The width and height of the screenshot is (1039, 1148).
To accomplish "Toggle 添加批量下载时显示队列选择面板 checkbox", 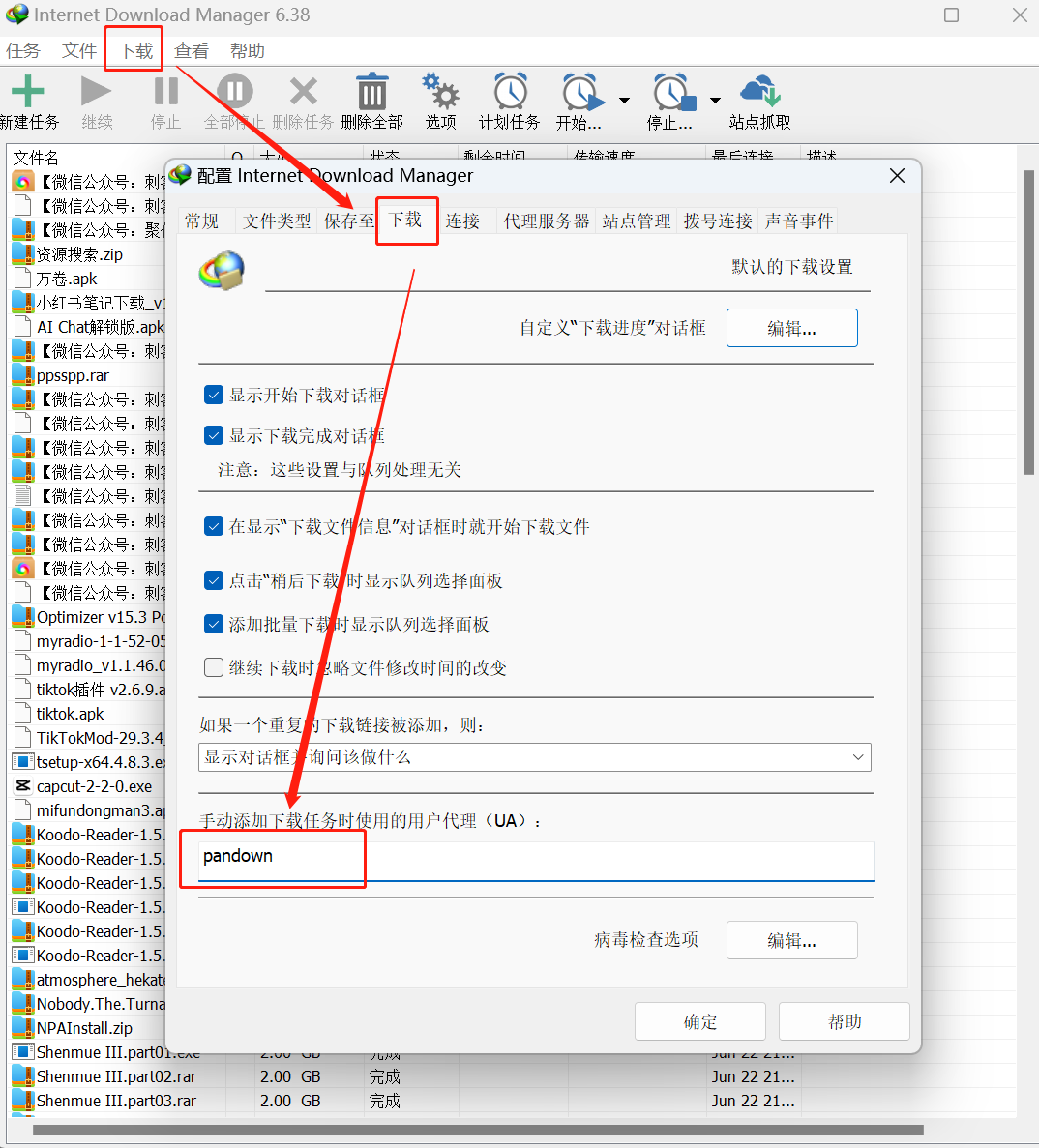I will (213, 624).
